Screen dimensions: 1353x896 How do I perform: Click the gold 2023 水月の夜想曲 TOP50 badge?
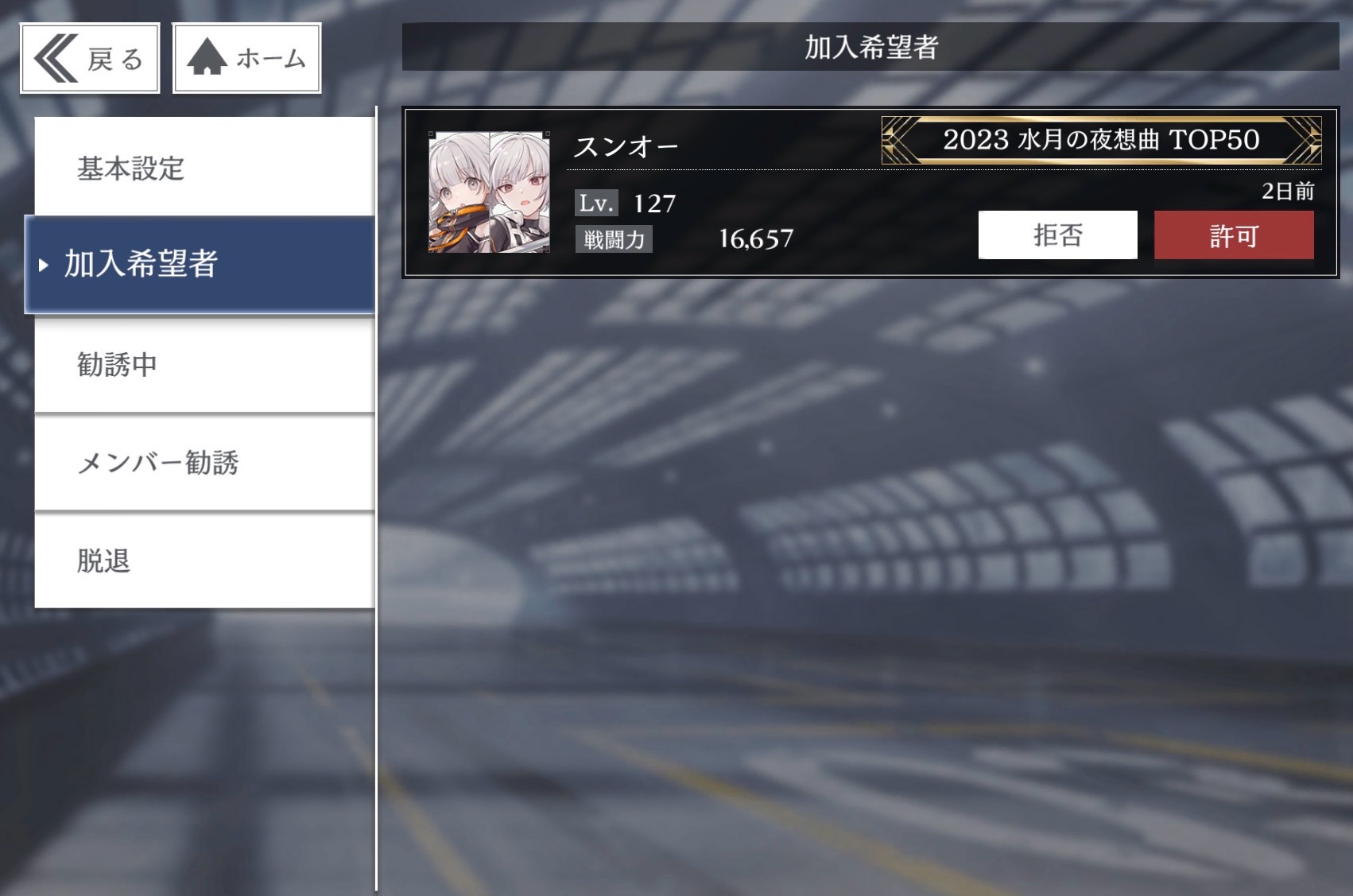tap(1101, 141)
